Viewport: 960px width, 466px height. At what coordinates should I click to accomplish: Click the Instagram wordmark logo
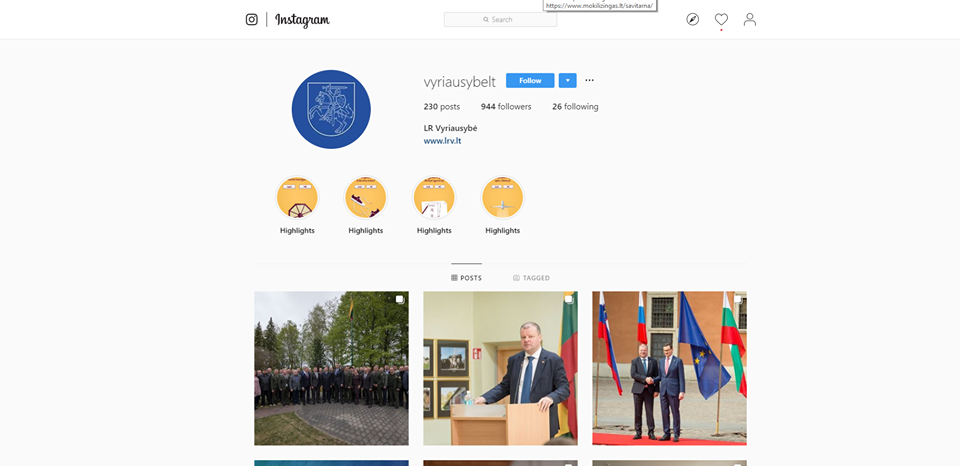pyautogui.click(x=302, y=20)
